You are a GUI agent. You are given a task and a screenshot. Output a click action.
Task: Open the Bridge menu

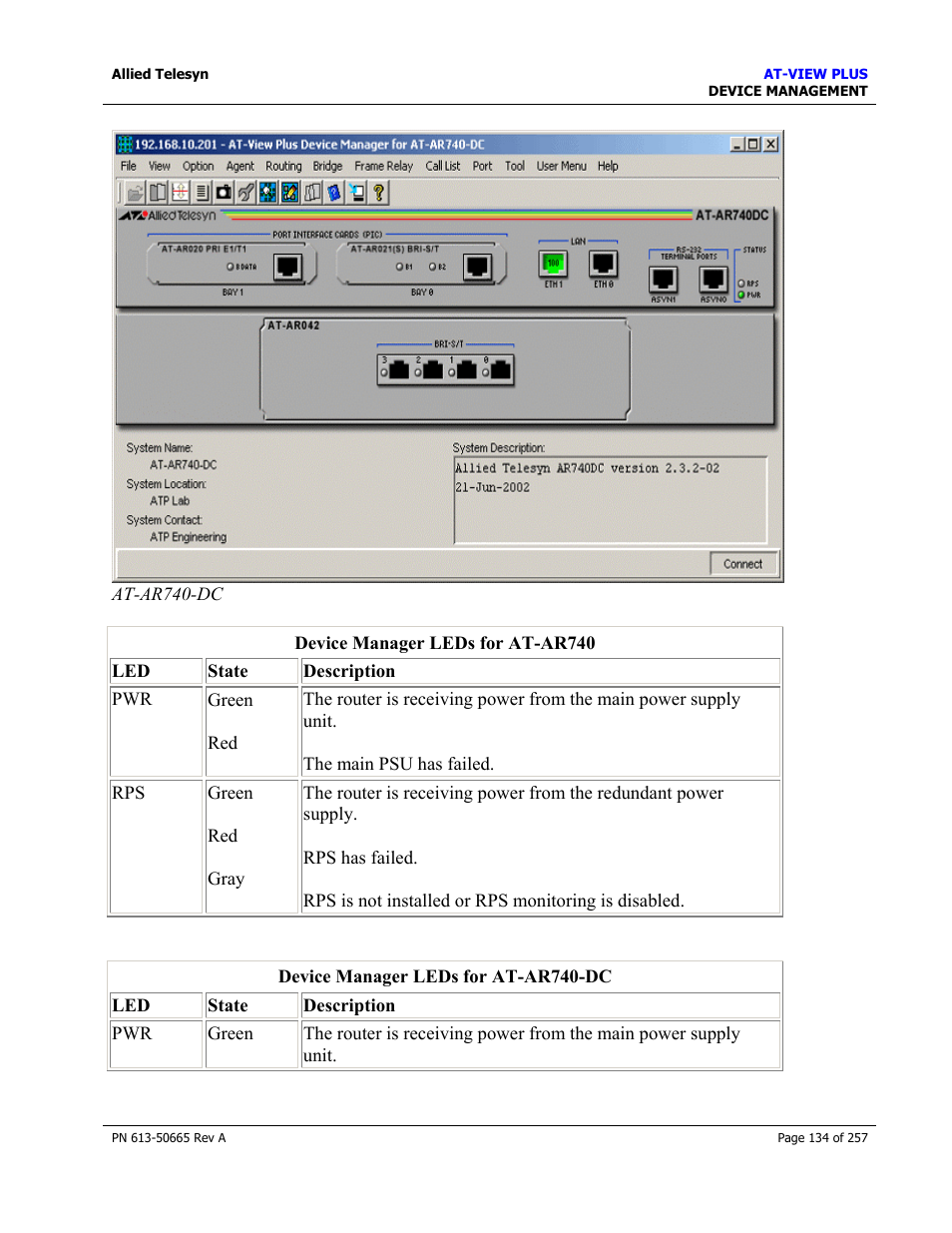327,166
